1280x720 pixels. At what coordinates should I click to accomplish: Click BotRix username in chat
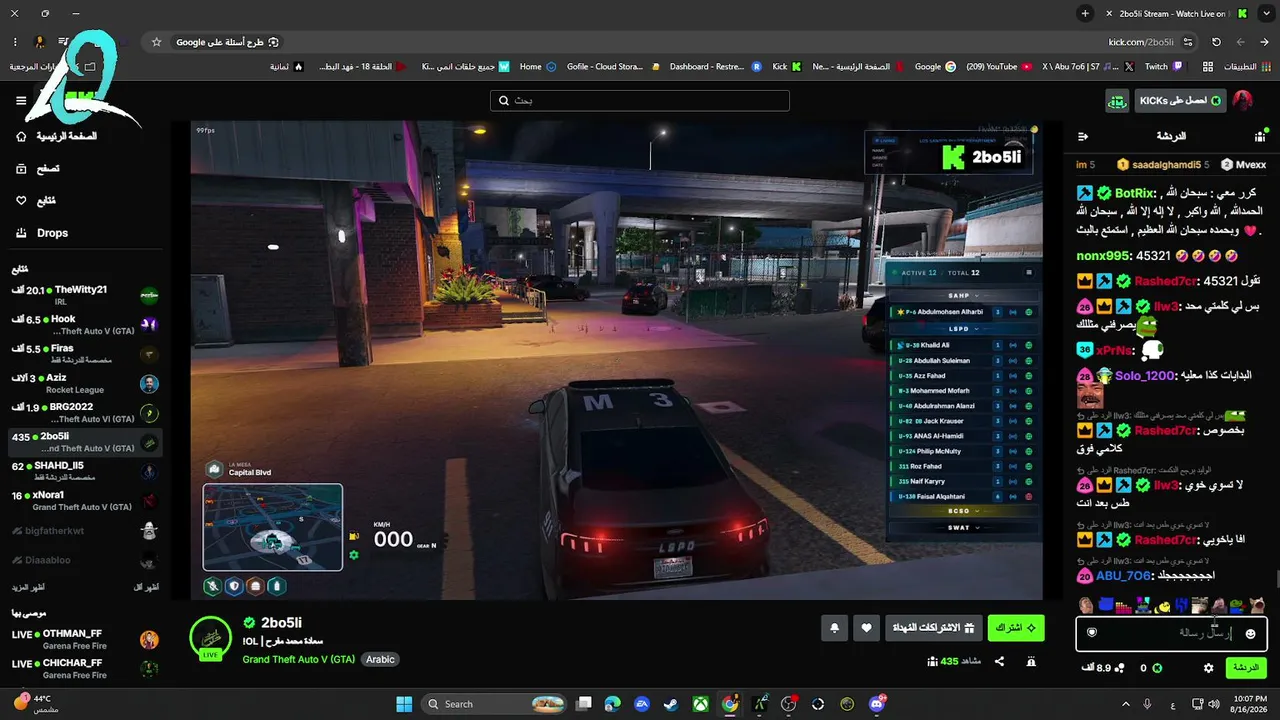pyautogui.click(x=1135, y=193)
